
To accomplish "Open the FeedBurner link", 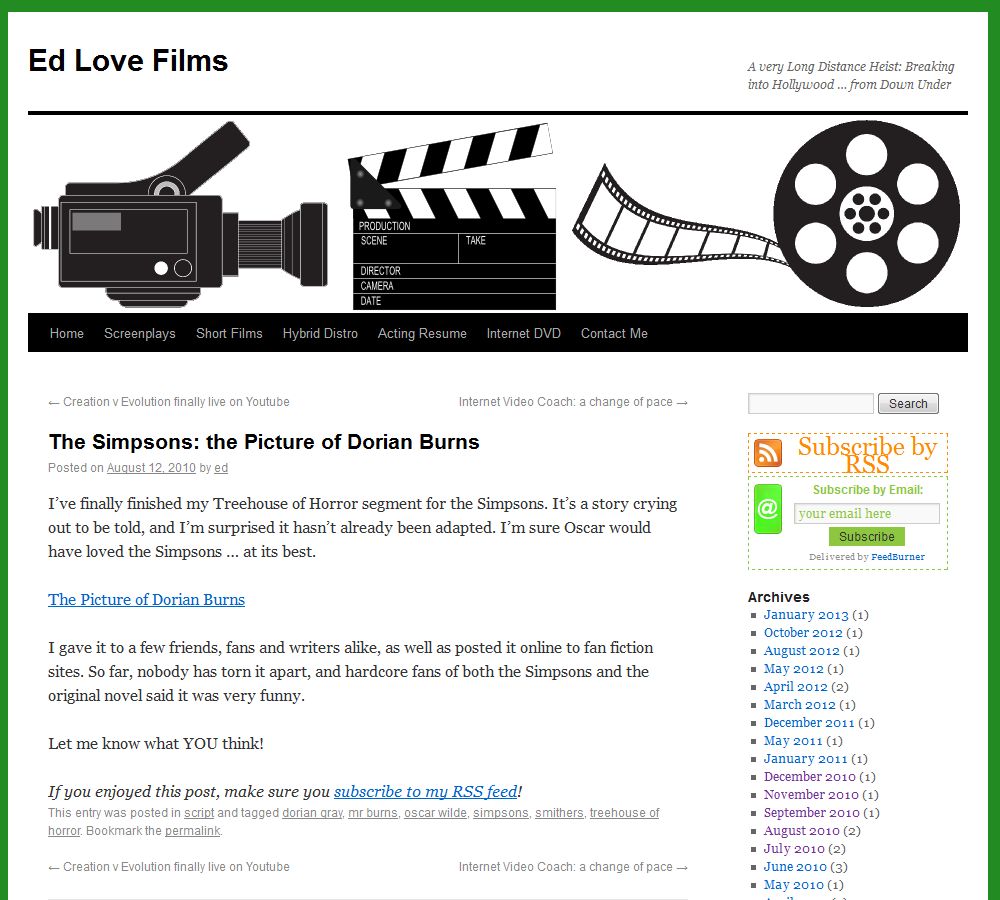I will pos(897,557).
